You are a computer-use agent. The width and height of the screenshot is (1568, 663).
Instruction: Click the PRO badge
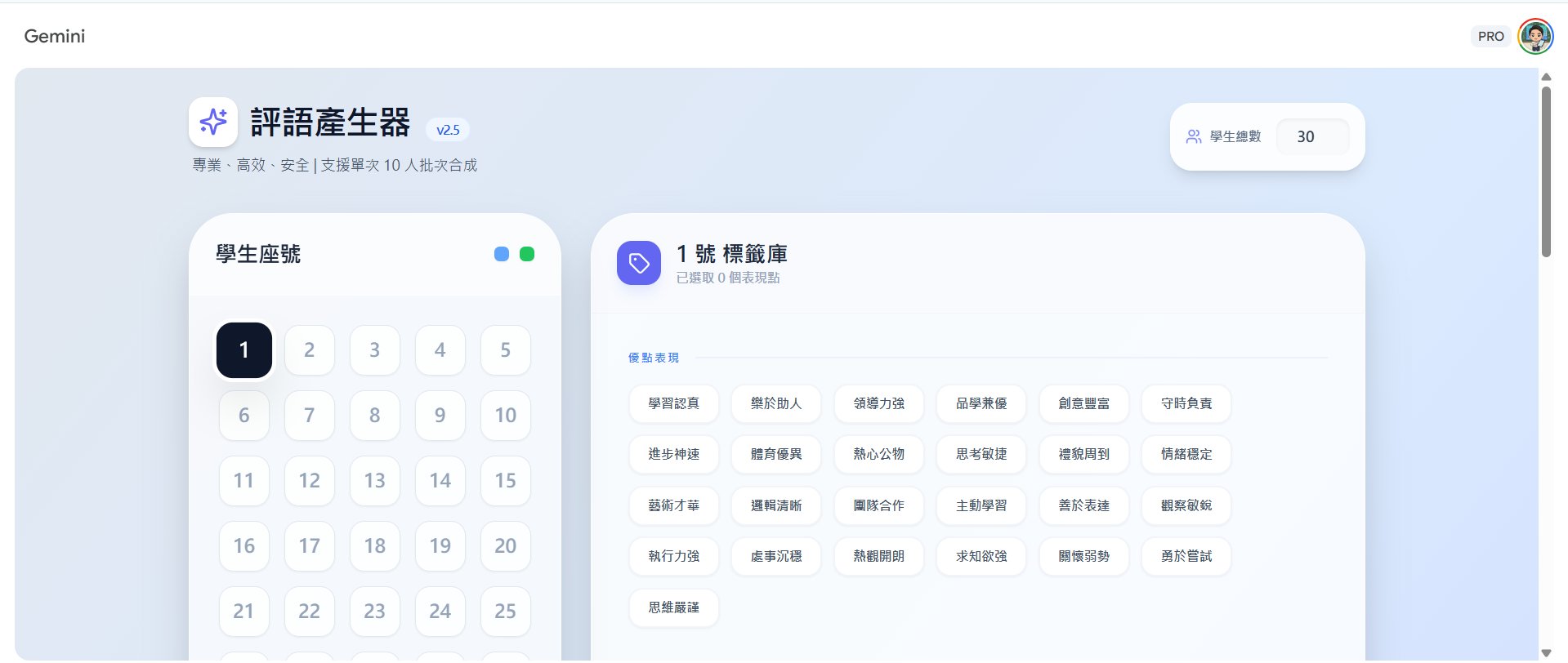[x=1490, y=36]
